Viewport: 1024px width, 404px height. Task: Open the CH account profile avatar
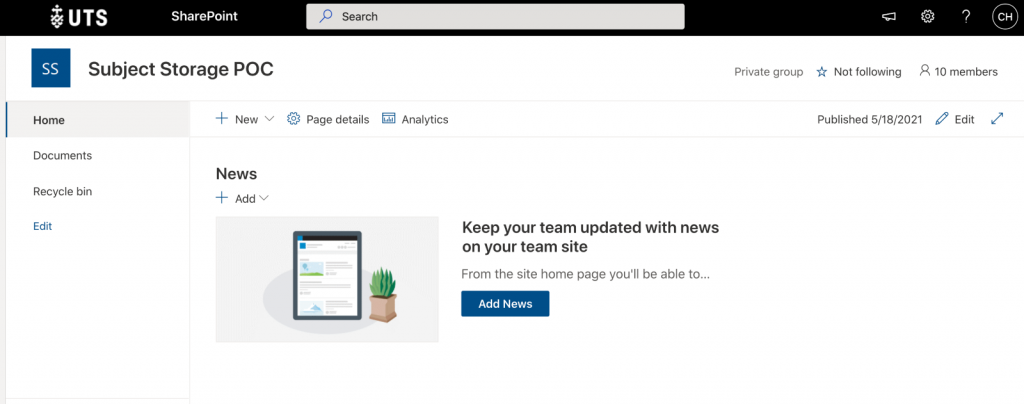pos(1004,16)
